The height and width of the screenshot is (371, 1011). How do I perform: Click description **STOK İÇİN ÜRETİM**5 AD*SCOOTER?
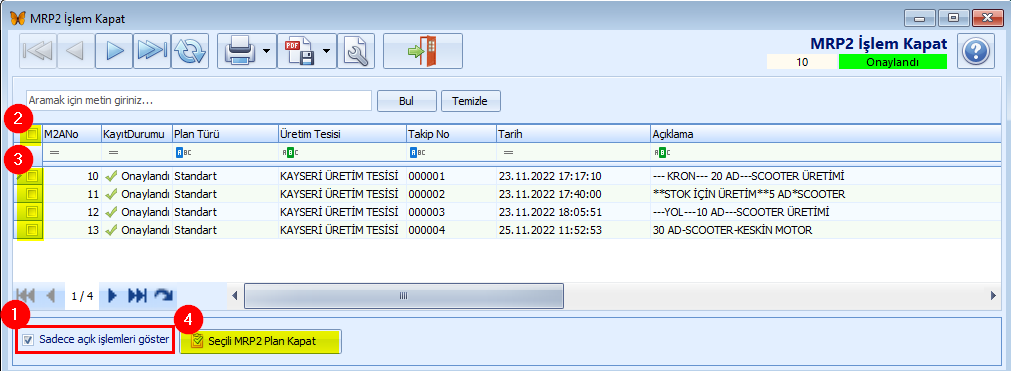click(x=749, y=194)
